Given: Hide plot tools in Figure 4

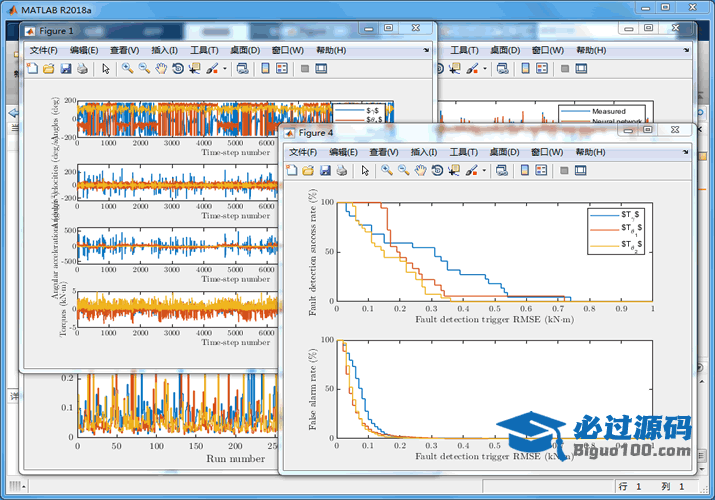Looking at the screenshot, I should coord(564,170).
